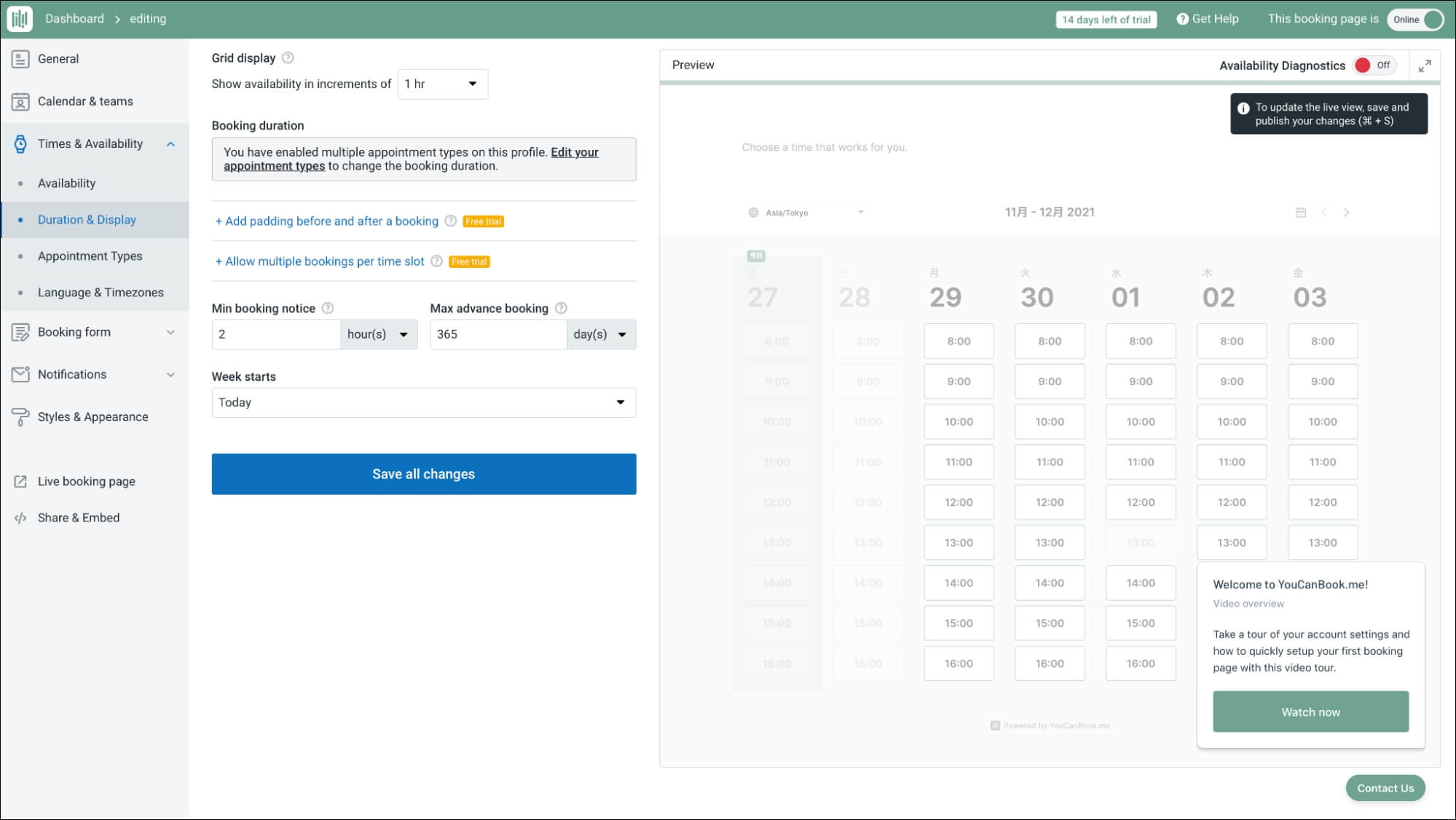This screenshot has width=1456, height=820.
Task: Click help icon beside Max advance booking
Action: point(561,308)
